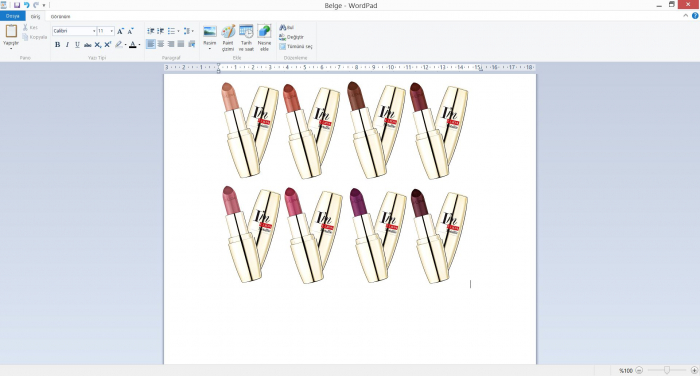Save the document from the quick access toolbar
Viewport: 700px width, 376px height.
tap(17, 5)
